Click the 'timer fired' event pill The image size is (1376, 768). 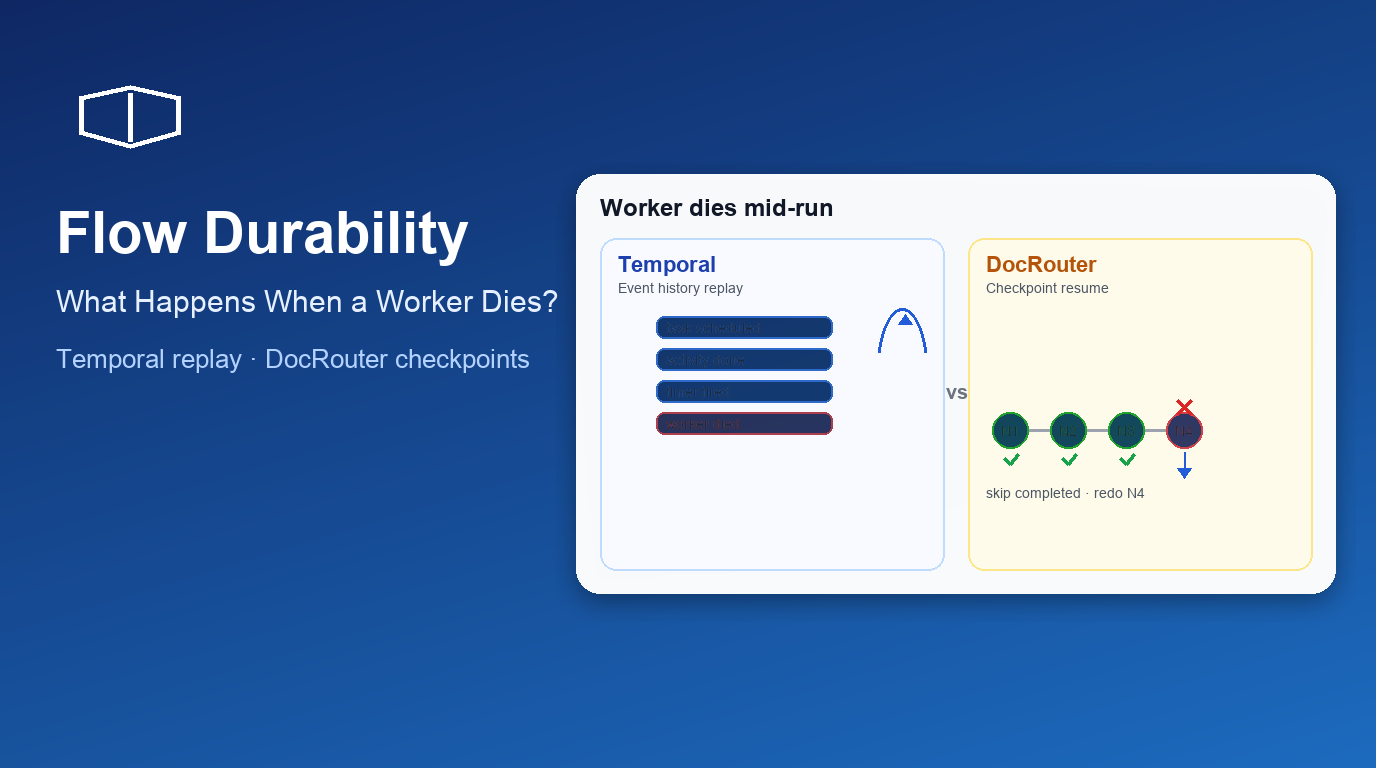coord(744,391)
